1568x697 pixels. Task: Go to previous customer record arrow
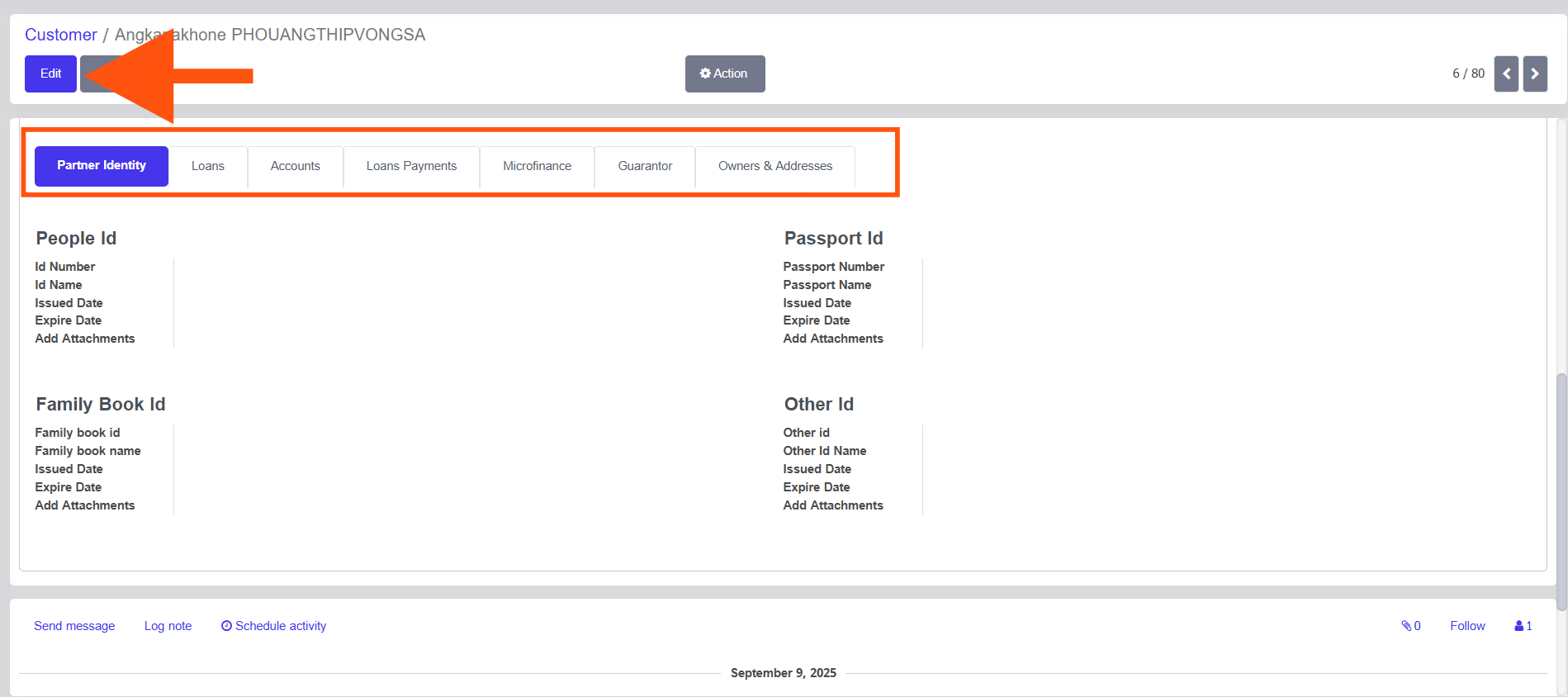[x=1505, y=73]
